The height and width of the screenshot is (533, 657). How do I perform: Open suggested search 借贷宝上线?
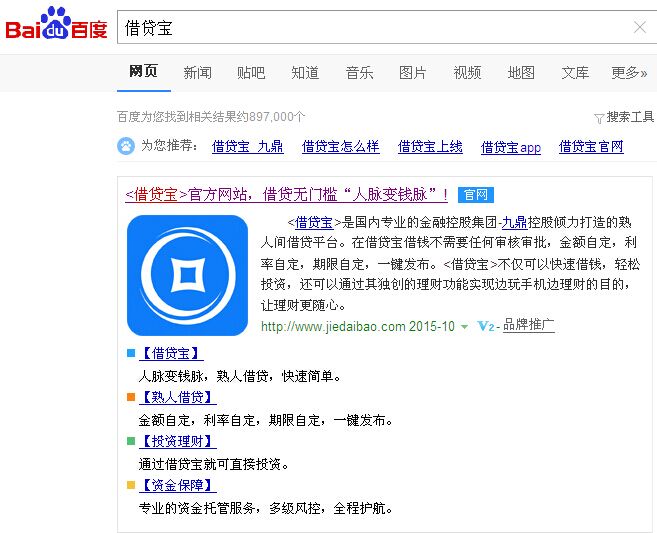pos(430,147)
